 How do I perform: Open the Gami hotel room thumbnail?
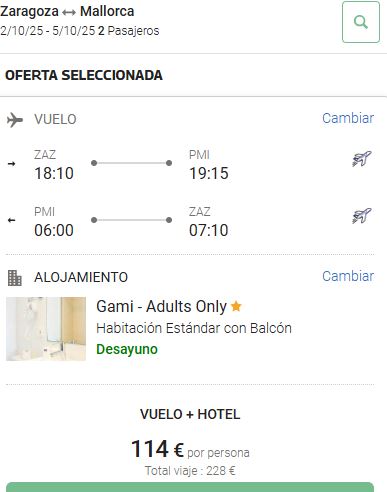(x=46, y=329)
